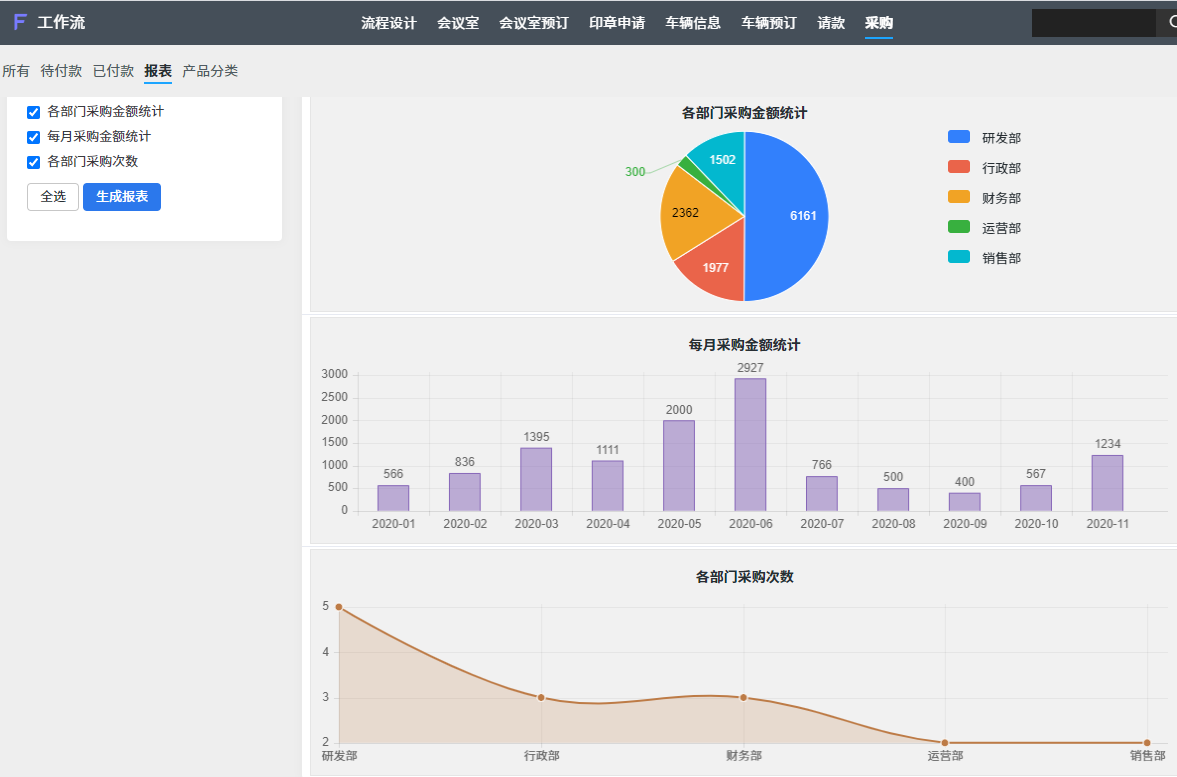Open the 车辆信息 page

coord(692,23)
